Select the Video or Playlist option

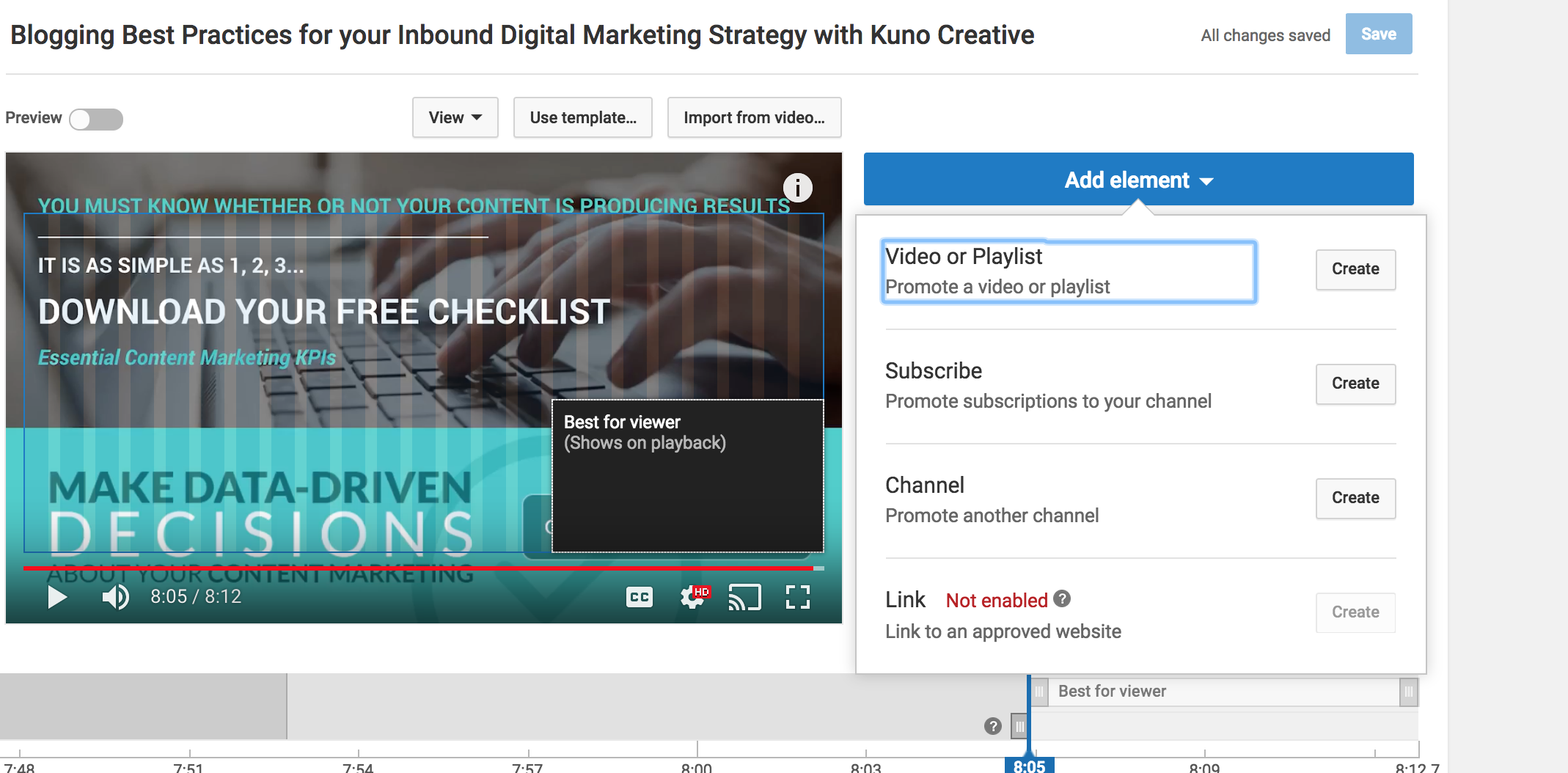click(1069, 271)
